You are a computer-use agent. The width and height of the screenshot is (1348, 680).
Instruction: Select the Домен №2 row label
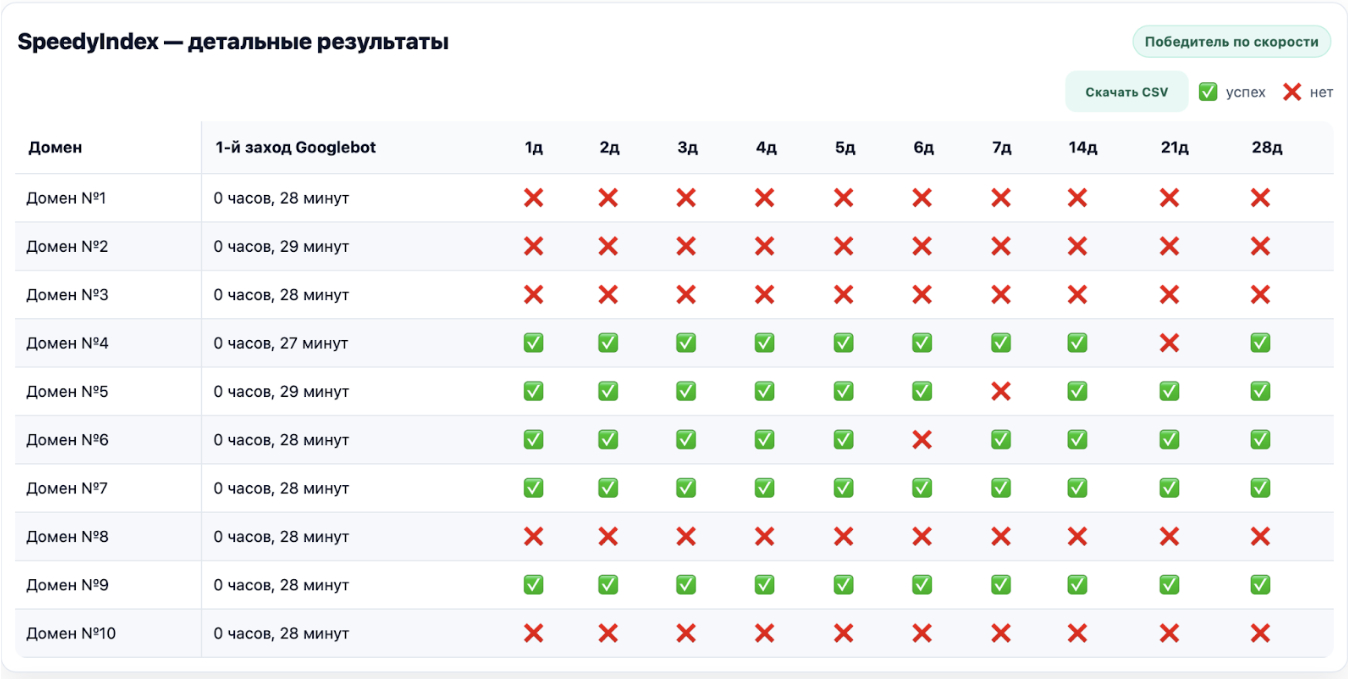tap(67, 246)
